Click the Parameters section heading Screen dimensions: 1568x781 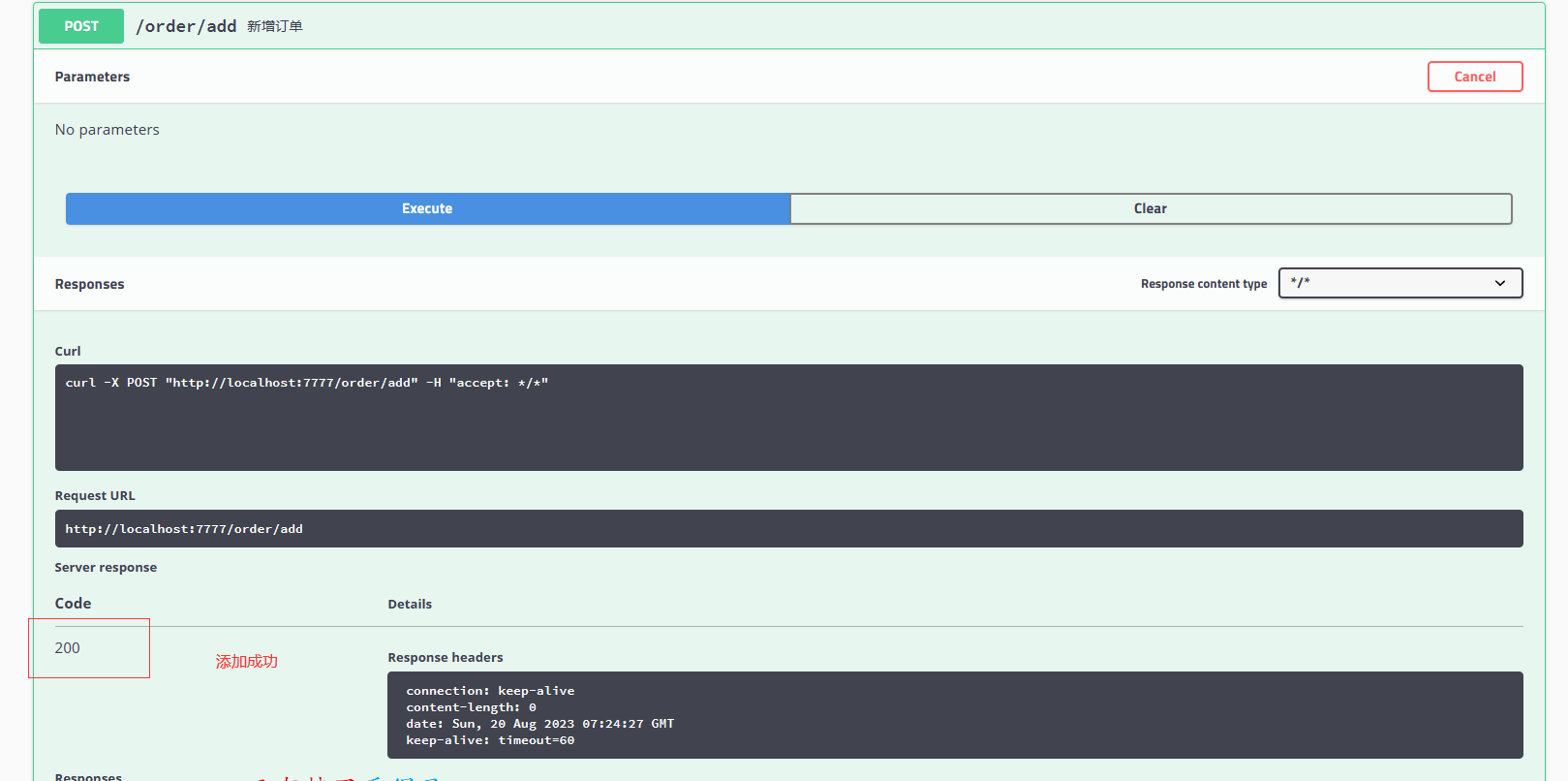(92, 77)
